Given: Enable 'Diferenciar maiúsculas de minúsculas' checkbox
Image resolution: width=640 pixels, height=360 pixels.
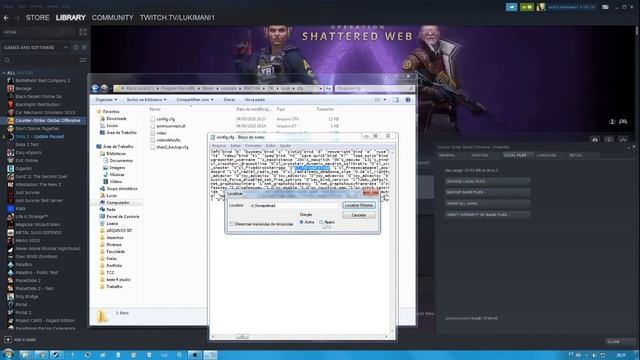Looking at the screenshot, I should point(232,224).
